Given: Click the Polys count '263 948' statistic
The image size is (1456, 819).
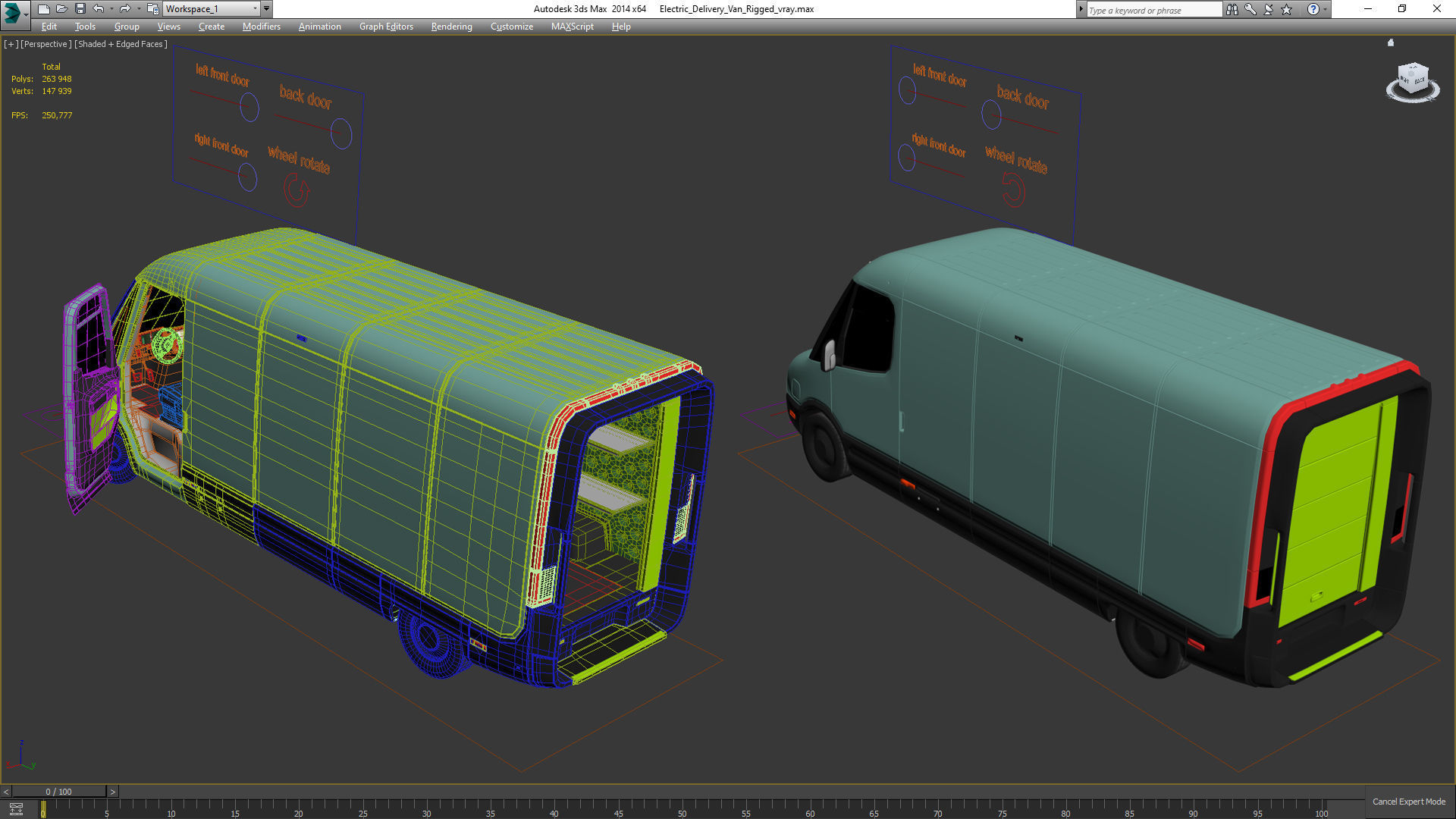Looking at the screenshot, I should click(x=57, y=79).
